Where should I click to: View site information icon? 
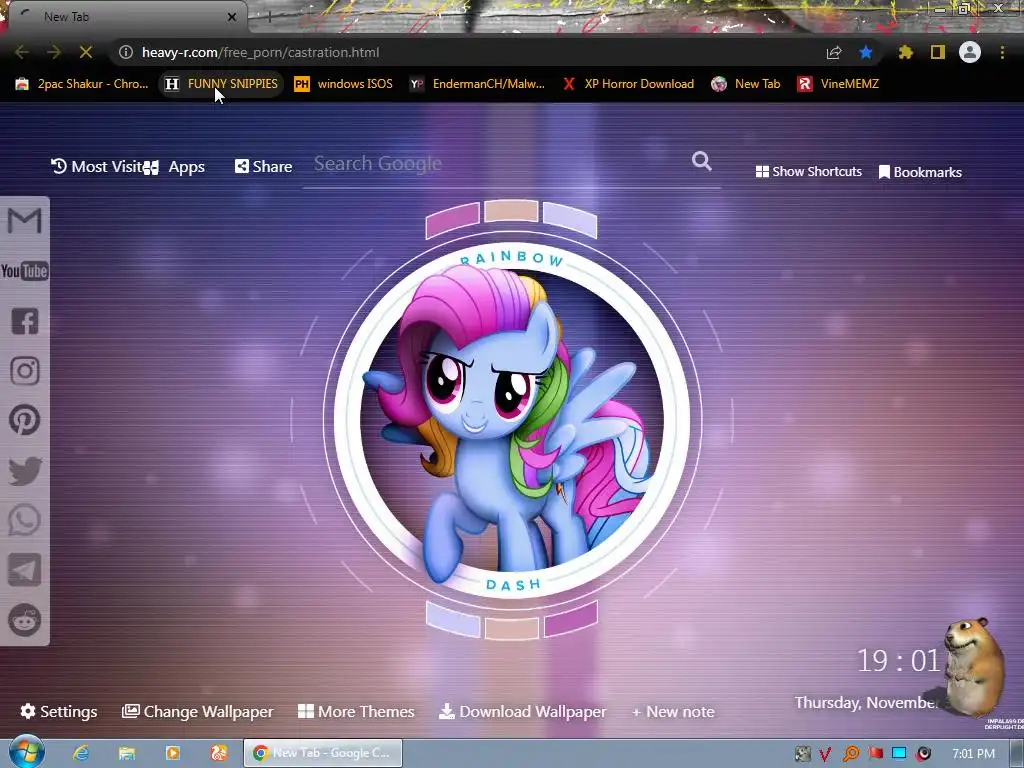126,52
